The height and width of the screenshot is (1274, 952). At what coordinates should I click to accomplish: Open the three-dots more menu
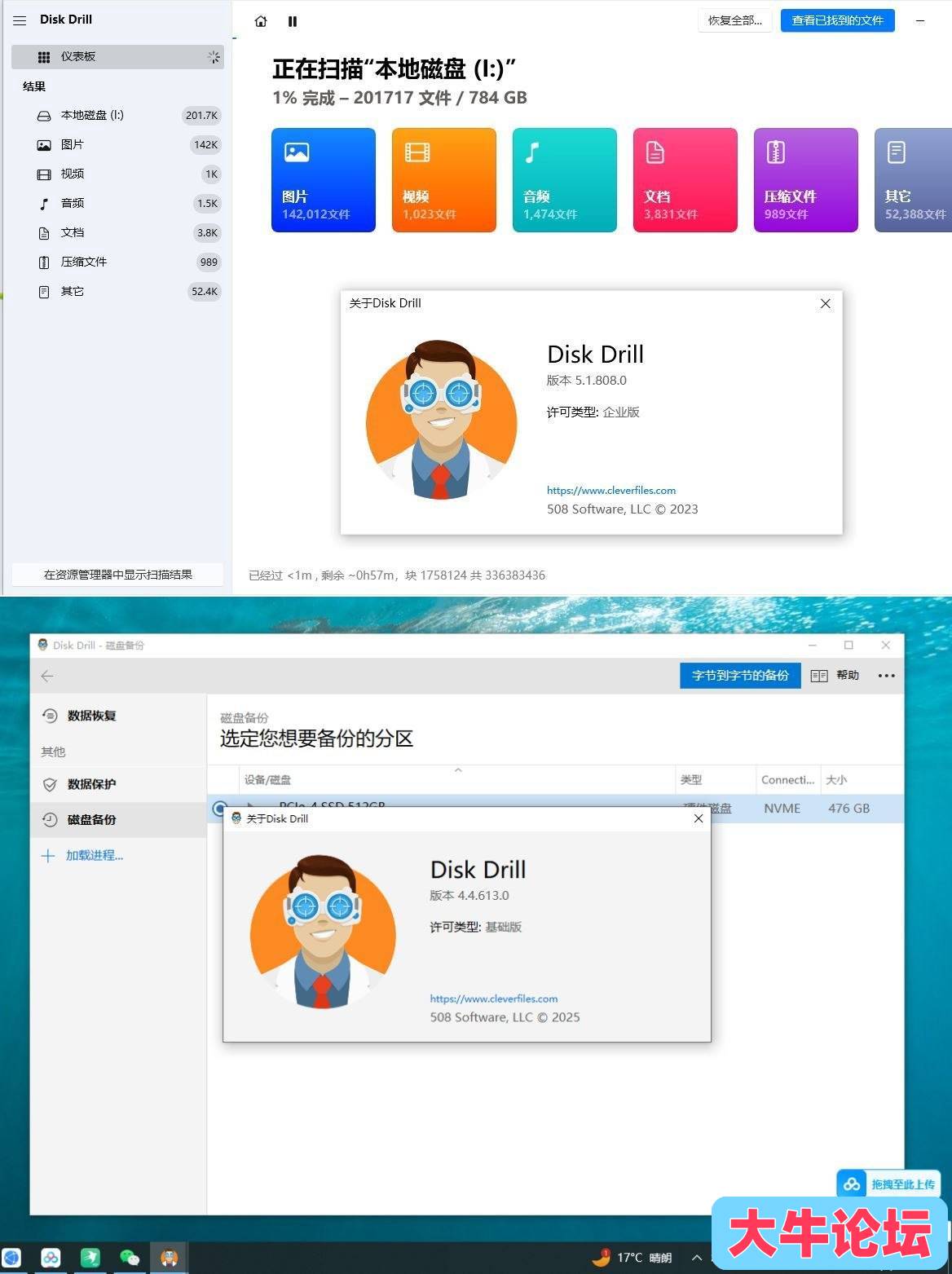pyautogui.click(x=887, y=676)
